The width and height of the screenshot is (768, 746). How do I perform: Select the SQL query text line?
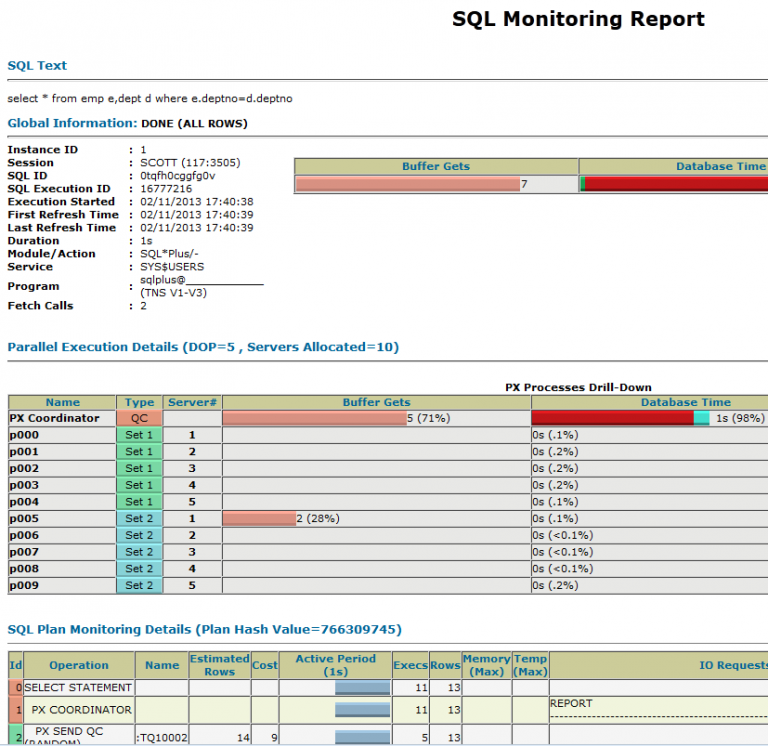coord(150,98)
